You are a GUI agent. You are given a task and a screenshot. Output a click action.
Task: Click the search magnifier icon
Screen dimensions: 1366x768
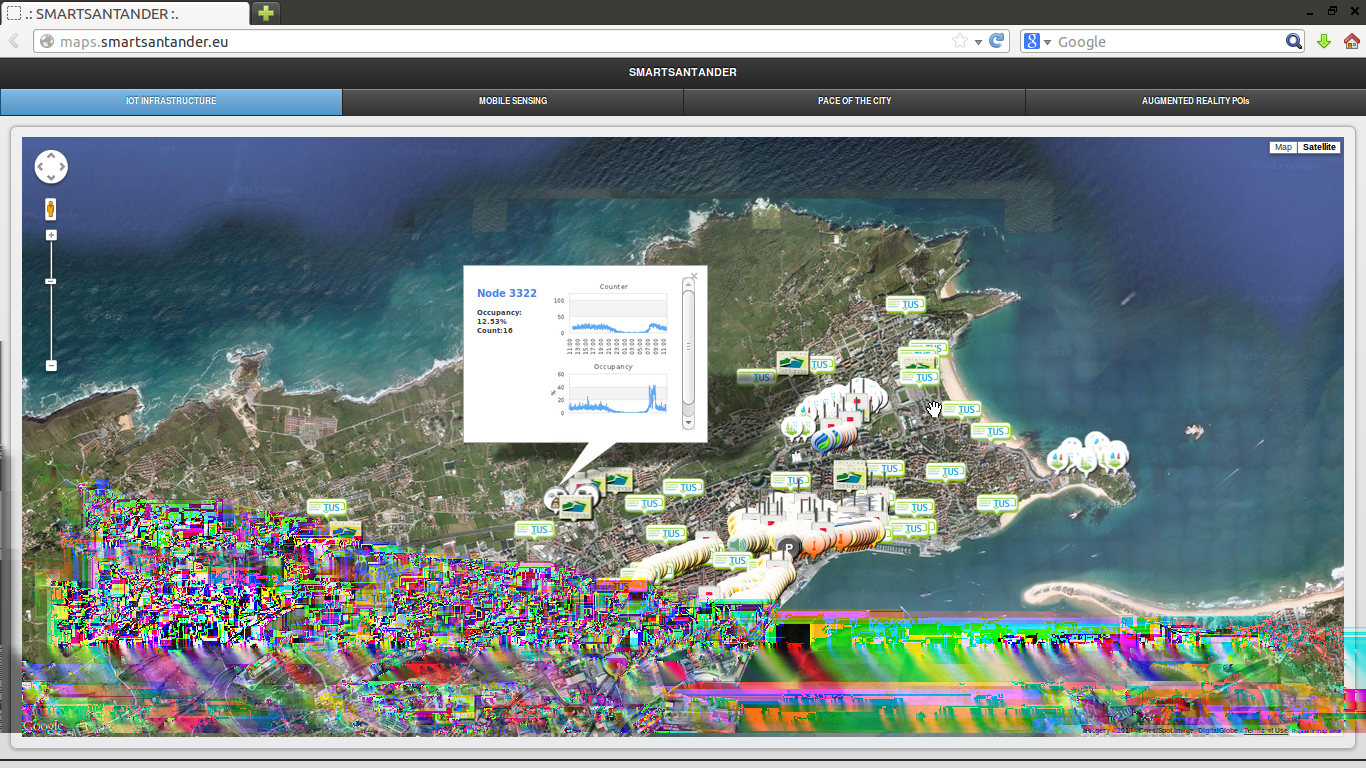click(x=1294, y=41)
